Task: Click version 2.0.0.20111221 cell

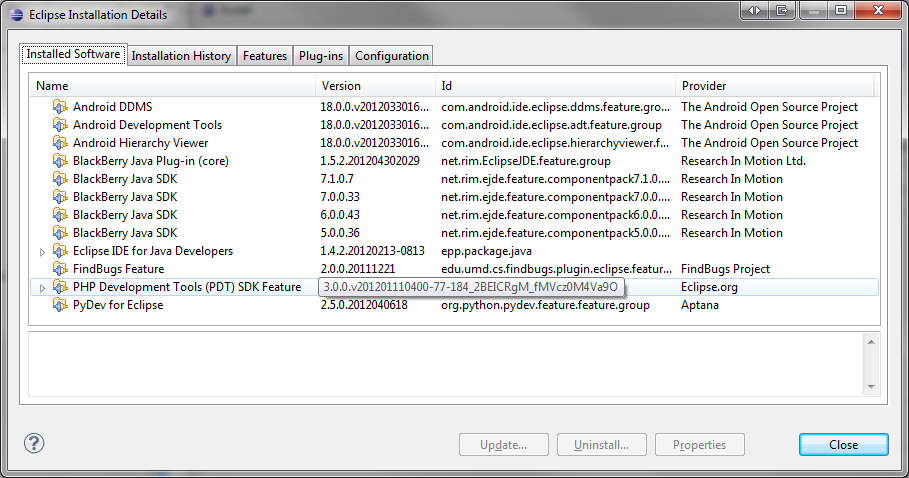Action: [x=358, y=268]
